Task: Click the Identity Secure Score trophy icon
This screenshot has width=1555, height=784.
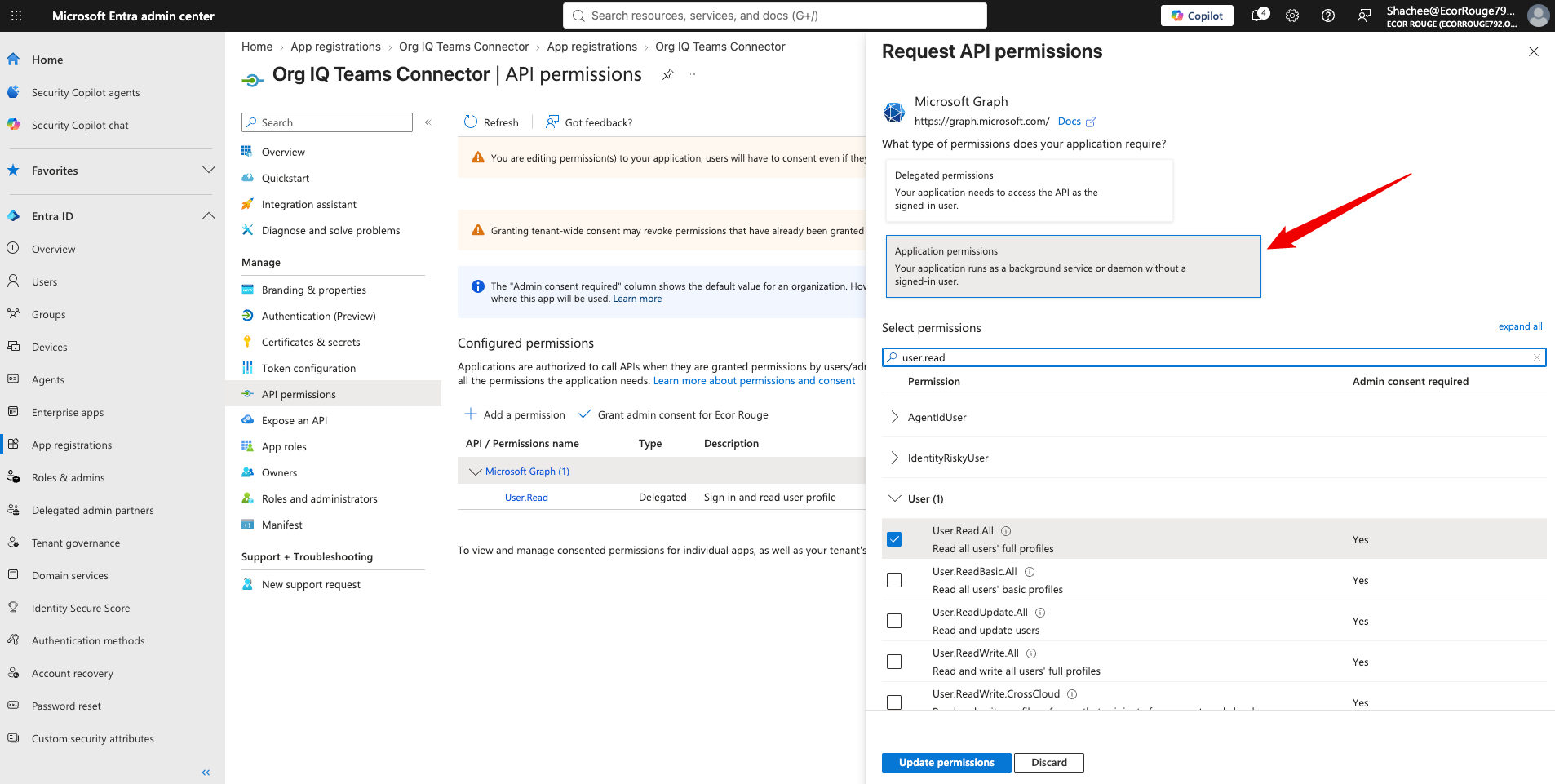Action: [13, 607]
